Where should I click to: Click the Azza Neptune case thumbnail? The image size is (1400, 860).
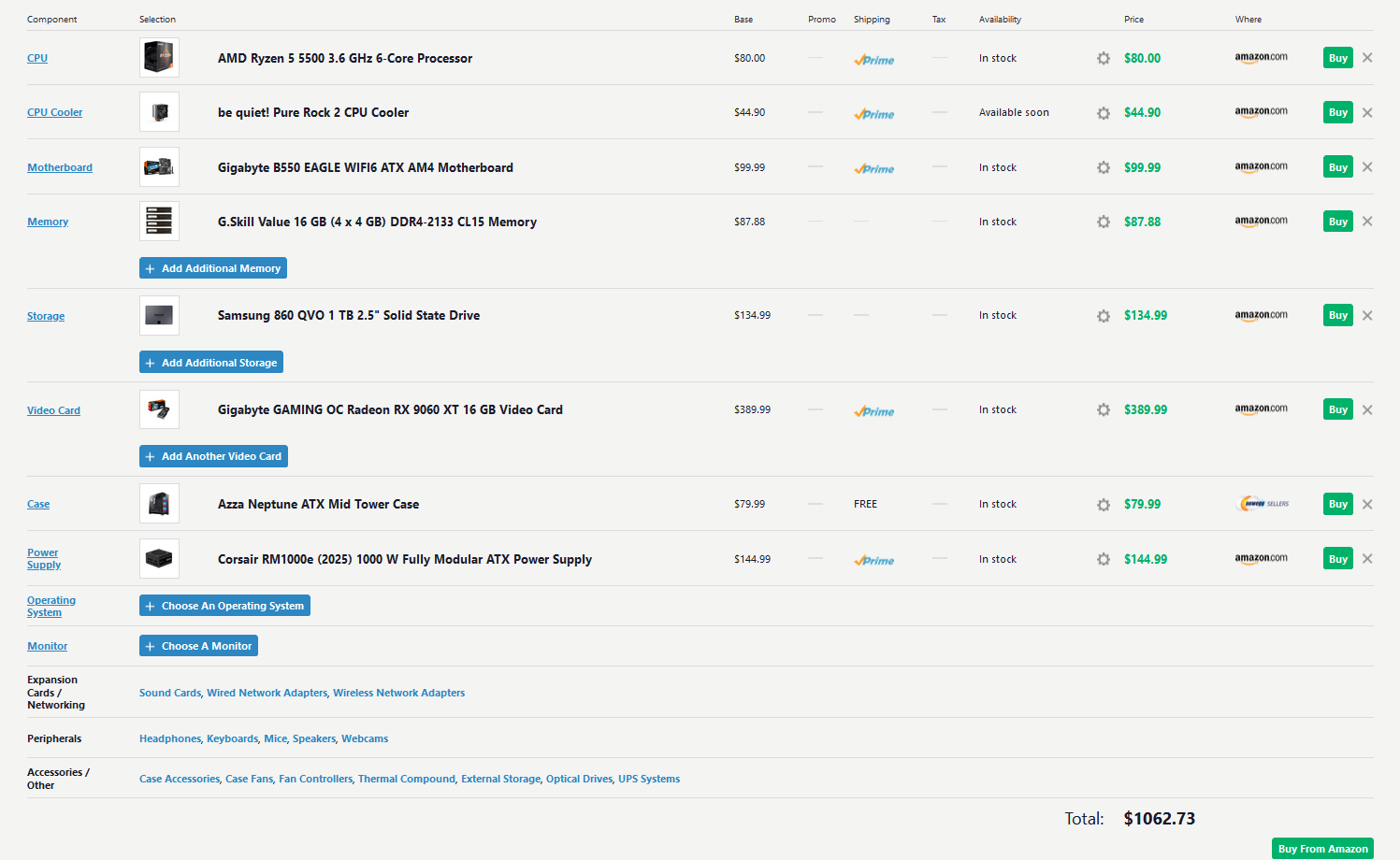[159, 504]
